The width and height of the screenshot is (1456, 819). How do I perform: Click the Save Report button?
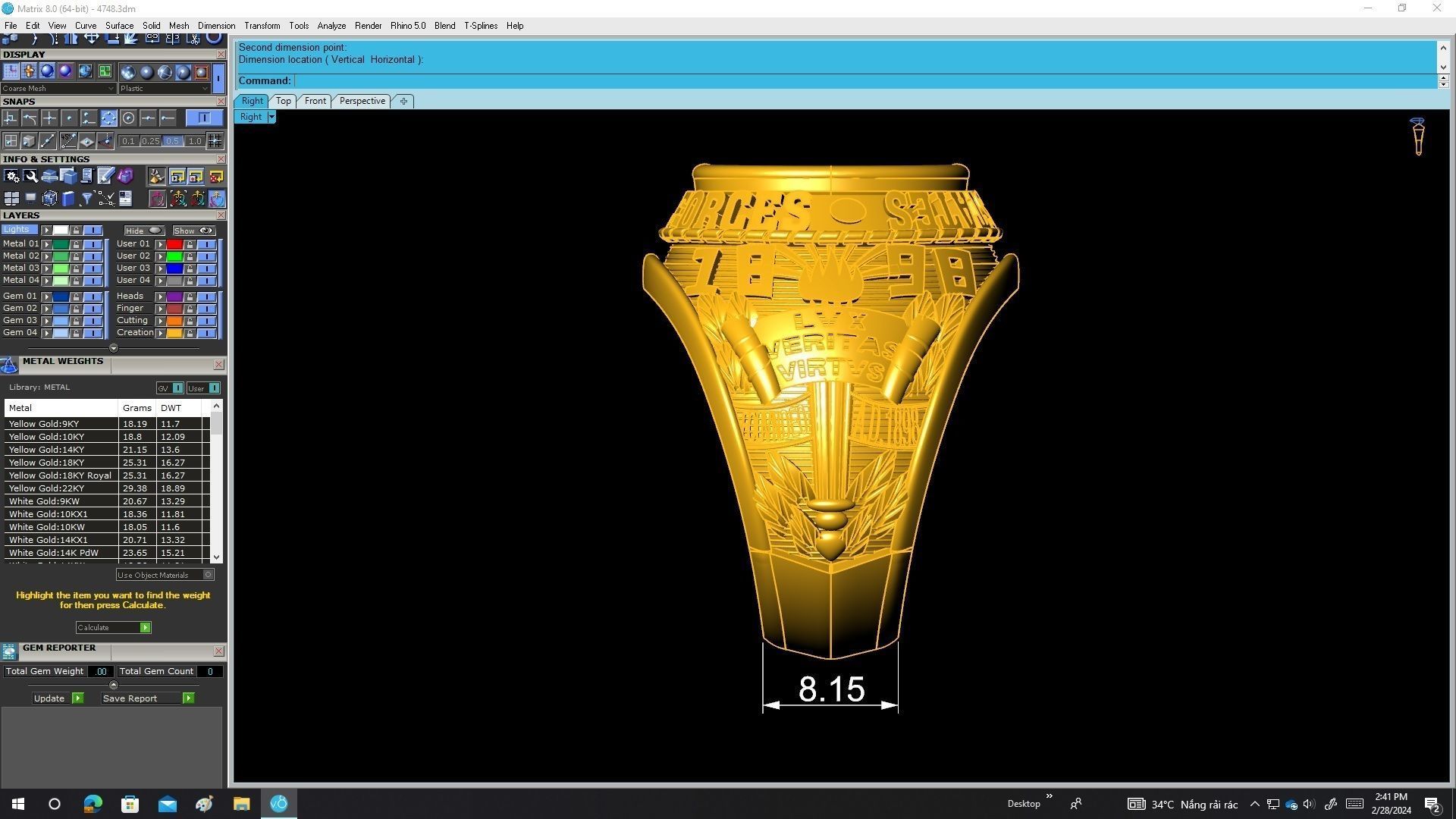tap(148, 698)
